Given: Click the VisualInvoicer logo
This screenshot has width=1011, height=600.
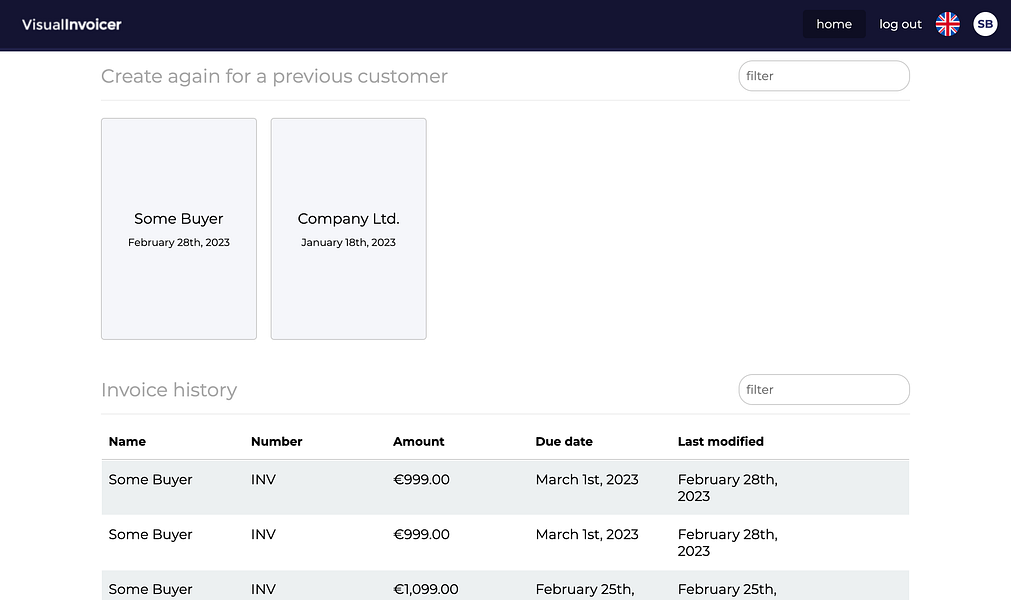Looking at the screenshot, I should 72,24.
